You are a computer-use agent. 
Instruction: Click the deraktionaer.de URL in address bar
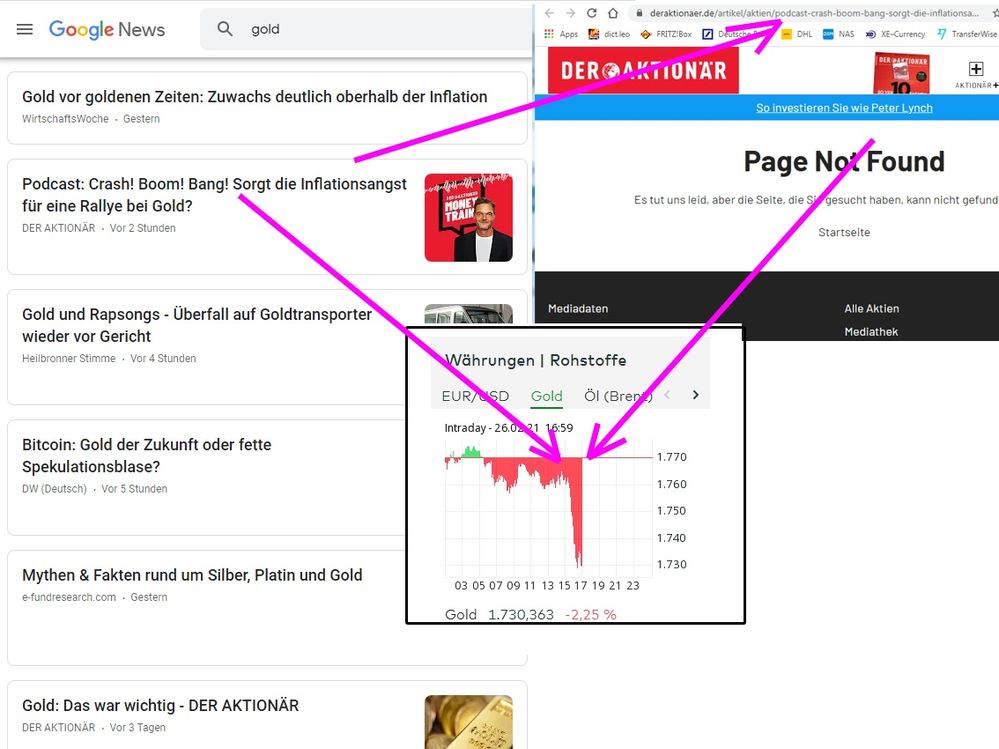coord(814,13)
